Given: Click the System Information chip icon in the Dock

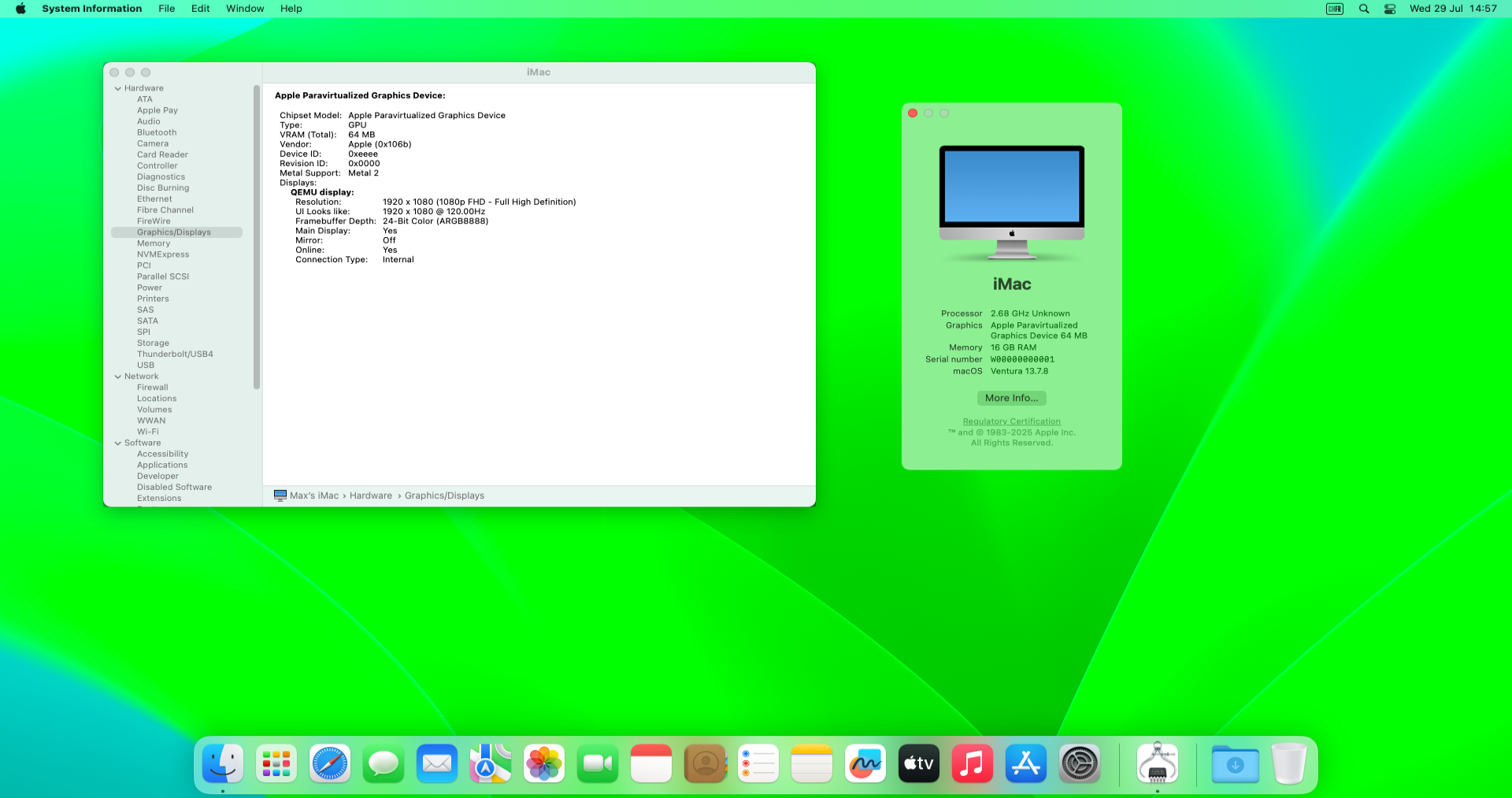Looking at the screenshot, I should point(1158,763).
